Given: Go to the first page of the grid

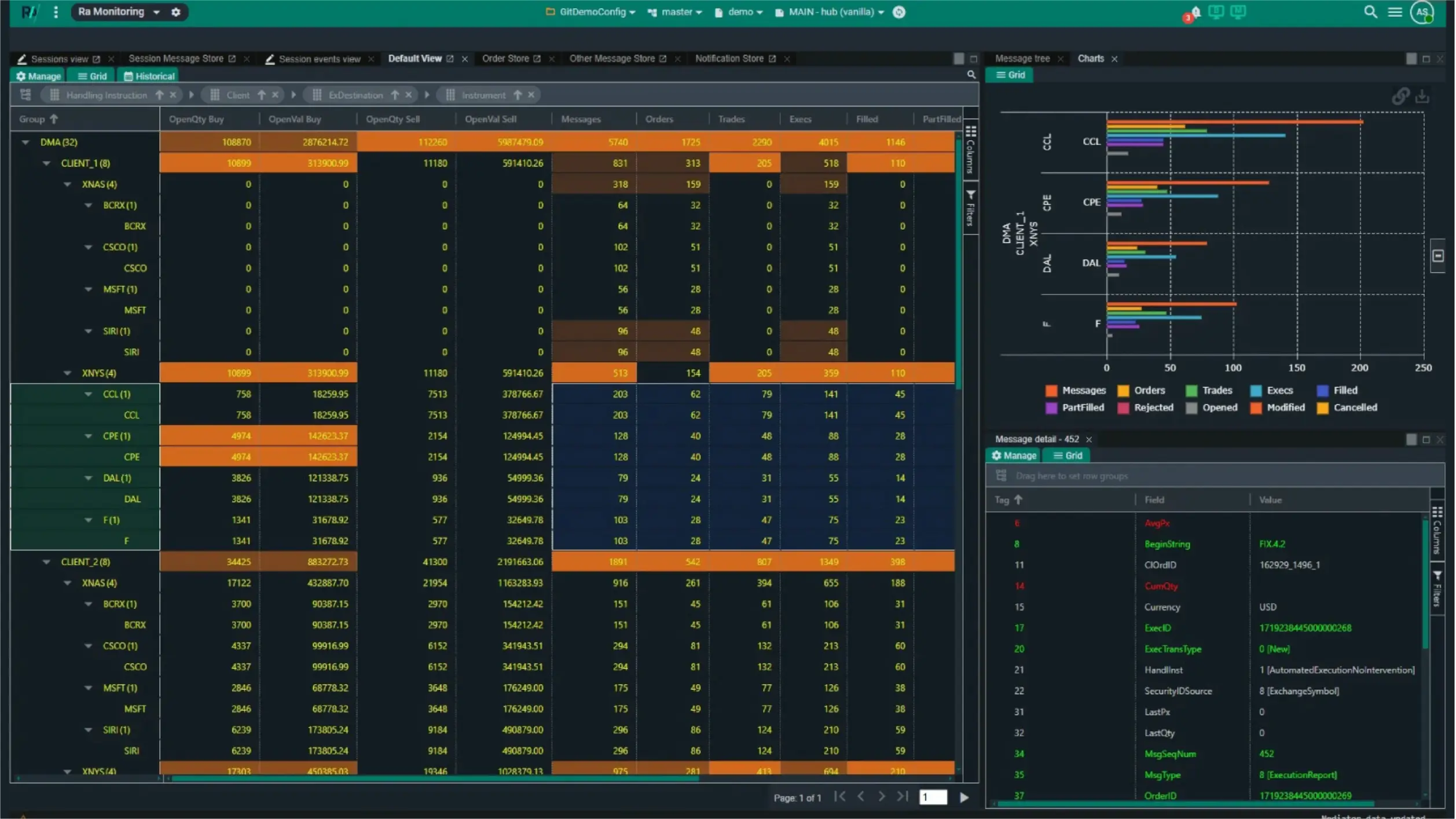Looking at the screenshot, I should [839, 797].
